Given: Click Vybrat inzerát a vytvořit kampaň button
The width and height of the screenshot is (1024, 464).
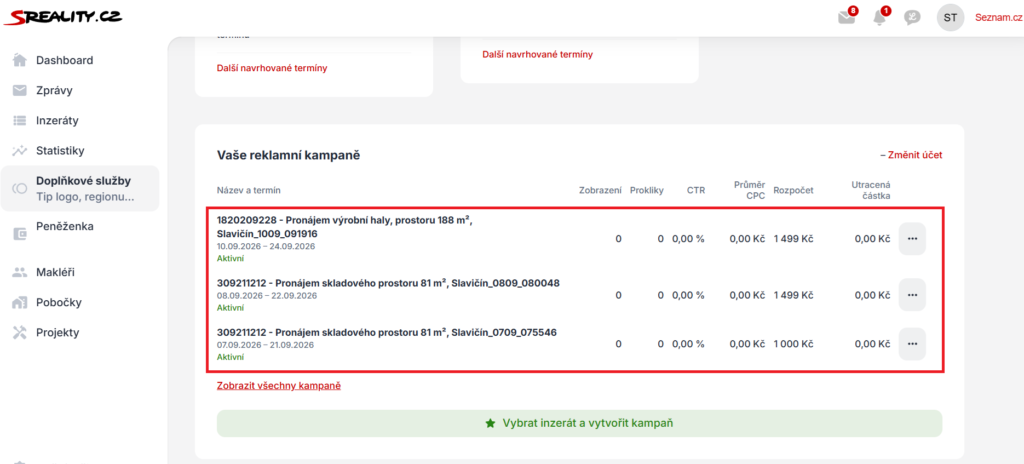Looking at the screenshot, I should tap(579, 423).
